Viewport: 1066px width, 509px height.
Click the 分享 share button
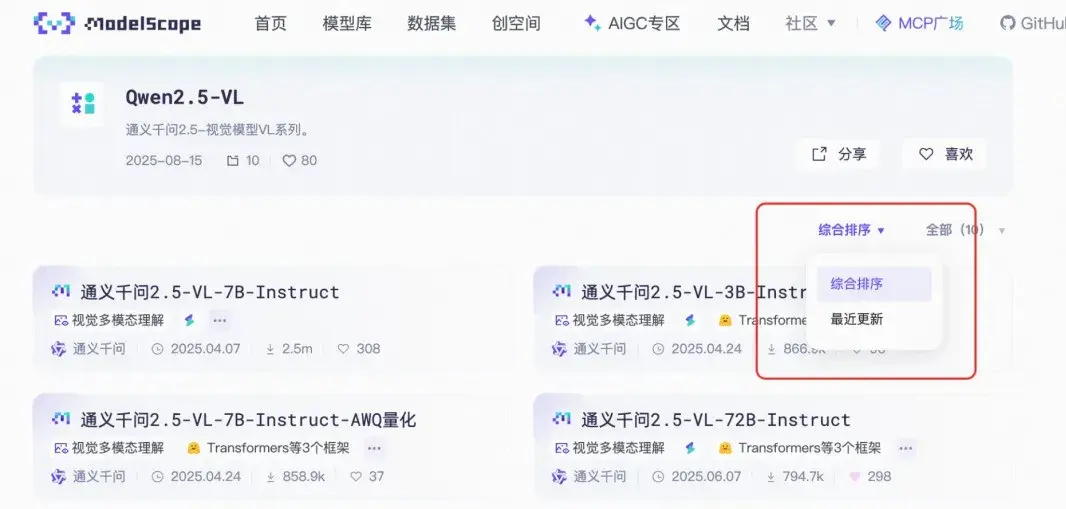coord(839,154)
